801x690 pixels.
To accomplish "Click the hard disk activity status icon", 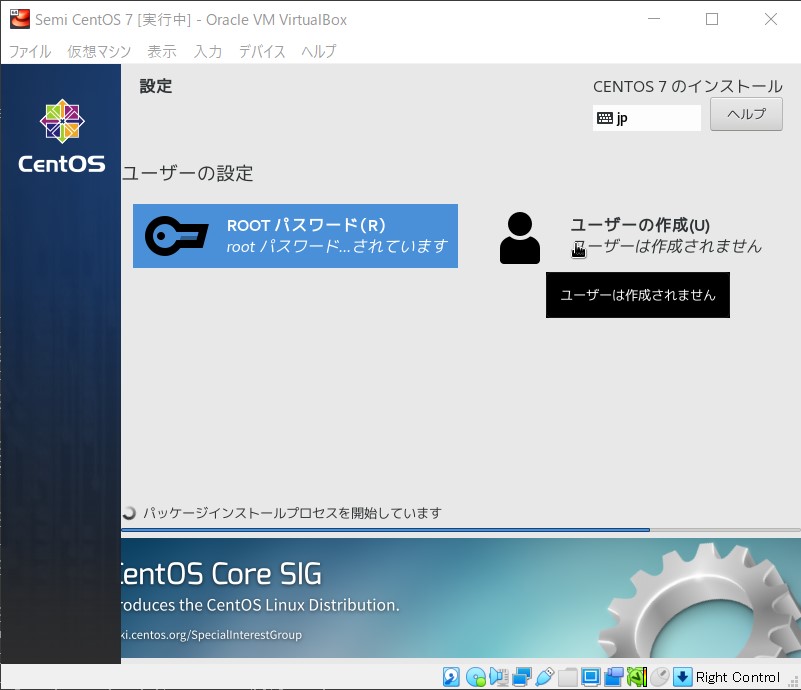I will pyautogui.click(x=451, y=677).
